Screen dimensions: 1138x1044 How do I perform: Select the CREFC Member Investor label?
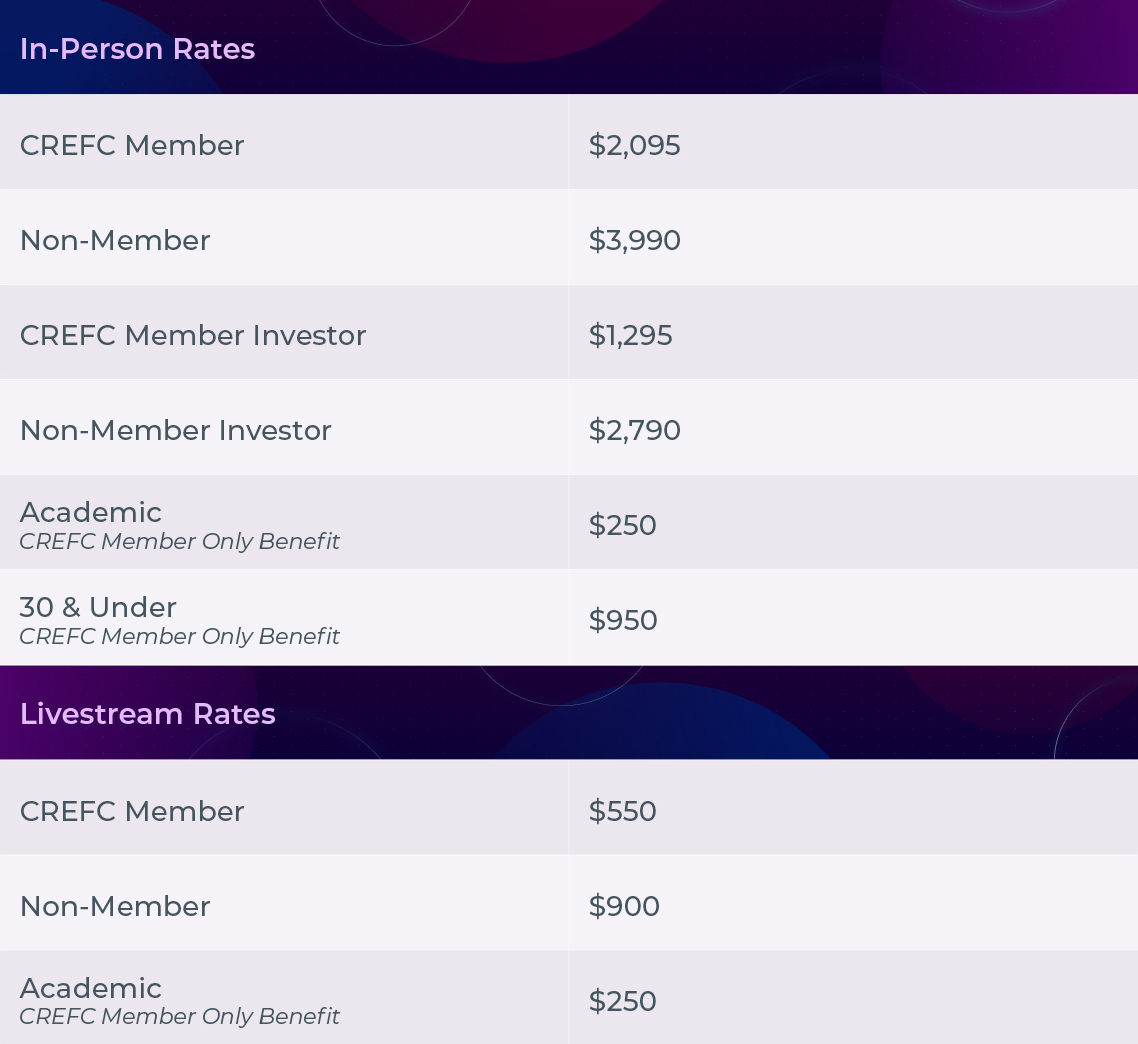pyautogui.click(x=193, y=335)
